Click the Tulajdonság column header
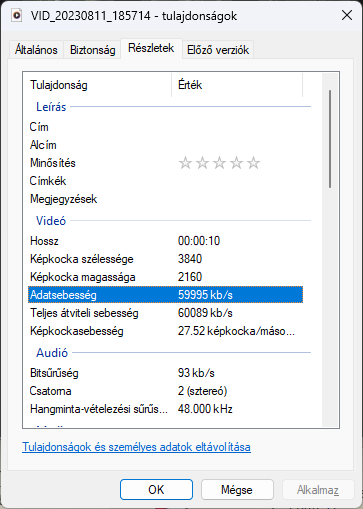This screenshot has width=363, height=509. pos(97,85)
